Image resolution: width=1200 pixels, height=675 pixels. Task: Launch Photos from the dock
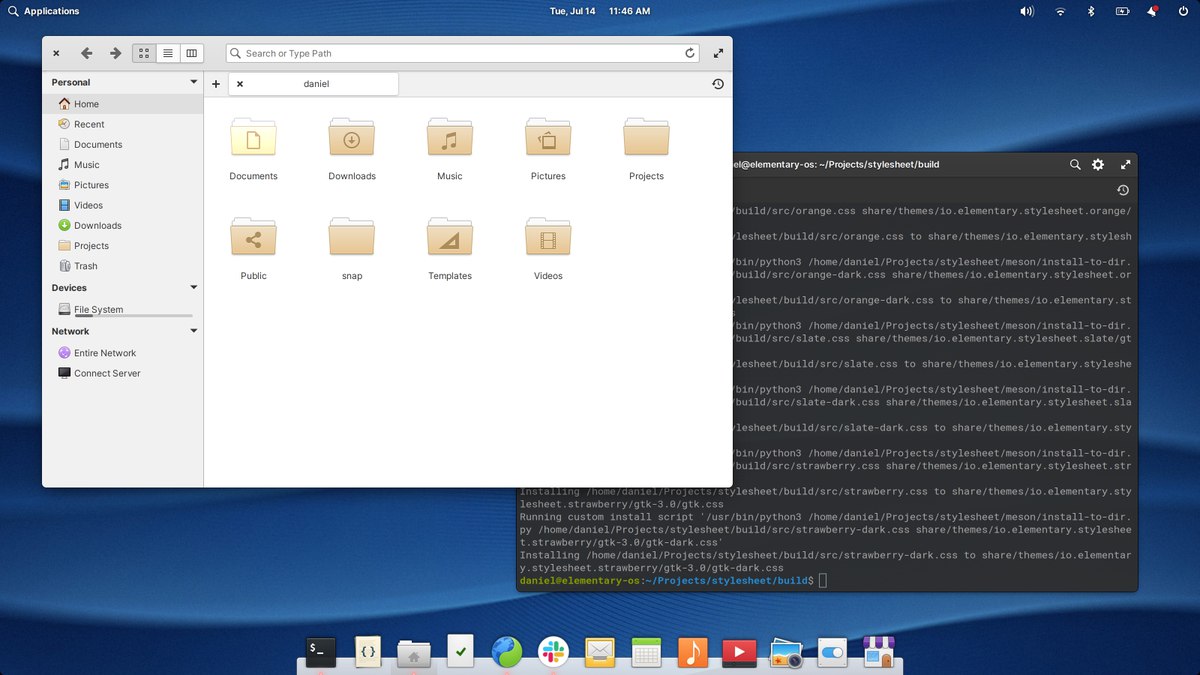tap(786, 653)
